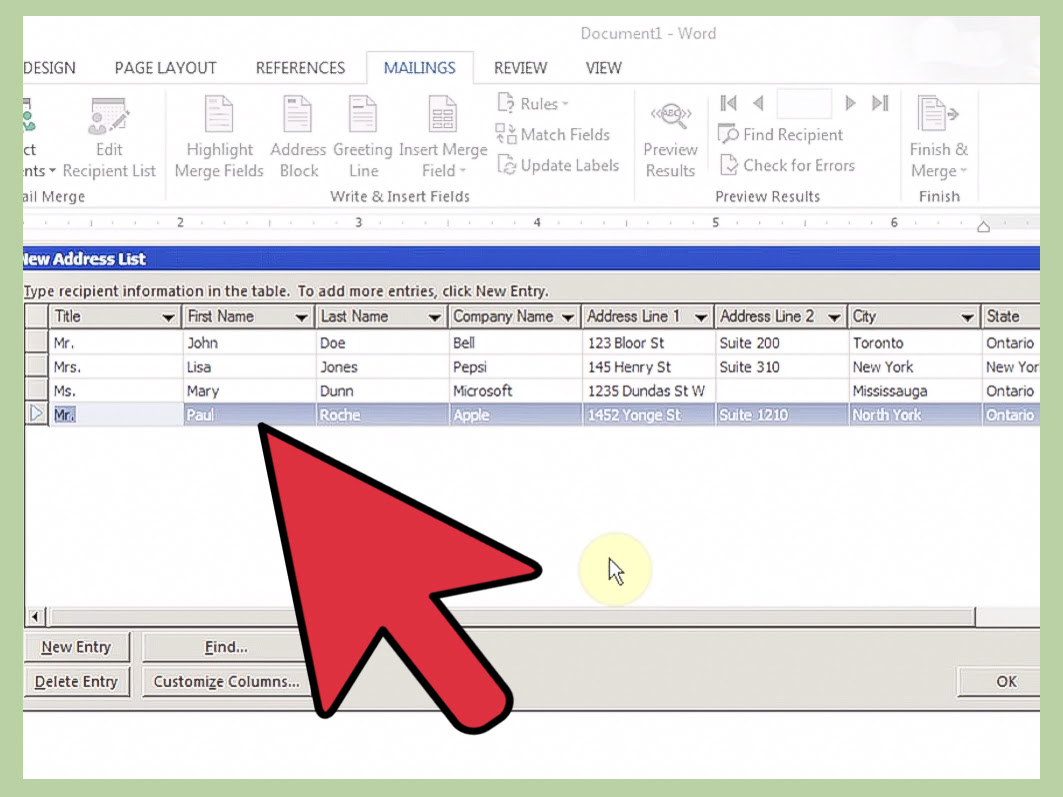Click the cell "Jones"
1063x797 pixels.
tap(382, 367)
